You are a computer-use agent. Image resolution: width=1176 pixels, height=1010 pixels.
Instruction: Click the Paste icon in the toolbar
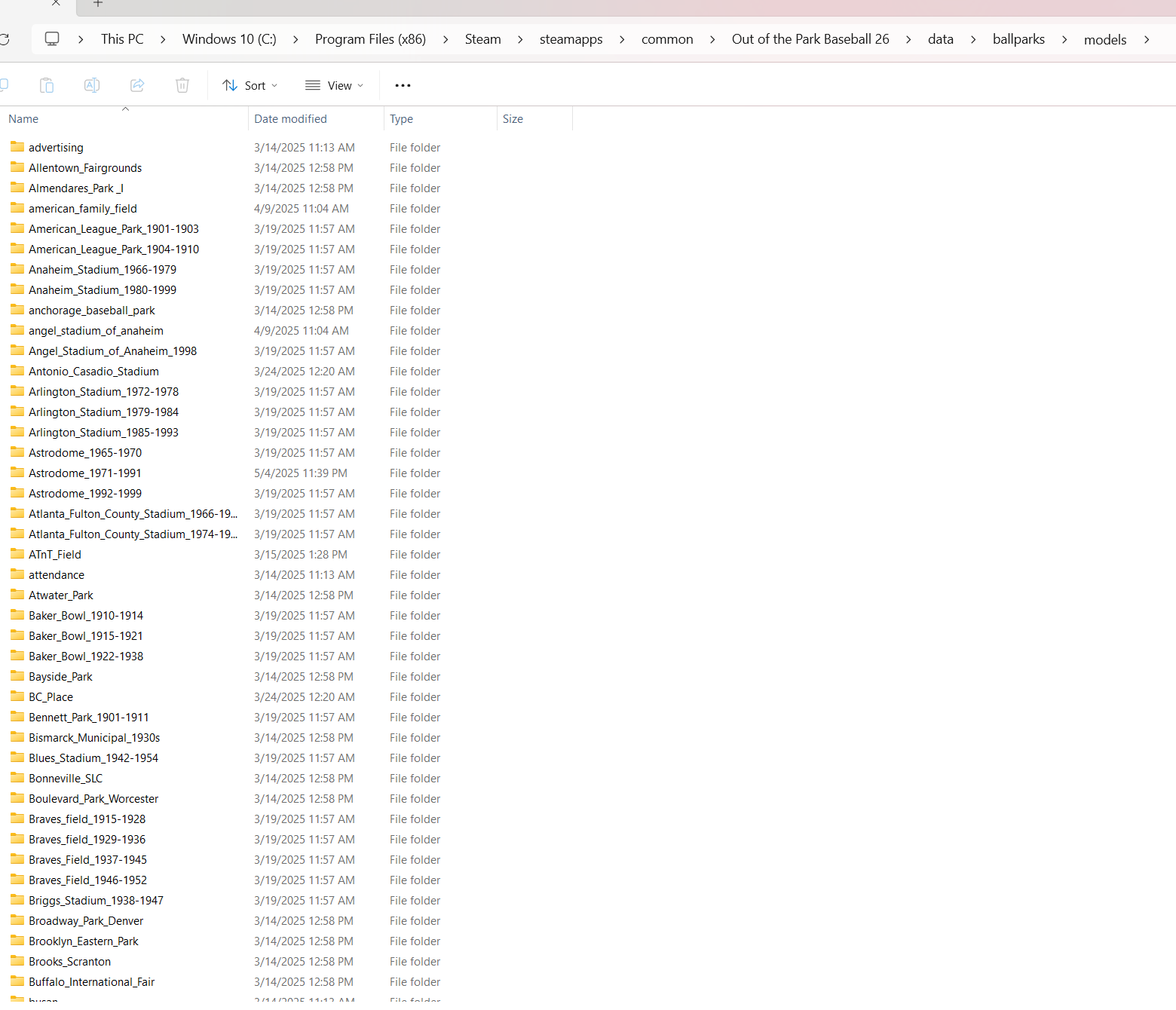47,85
